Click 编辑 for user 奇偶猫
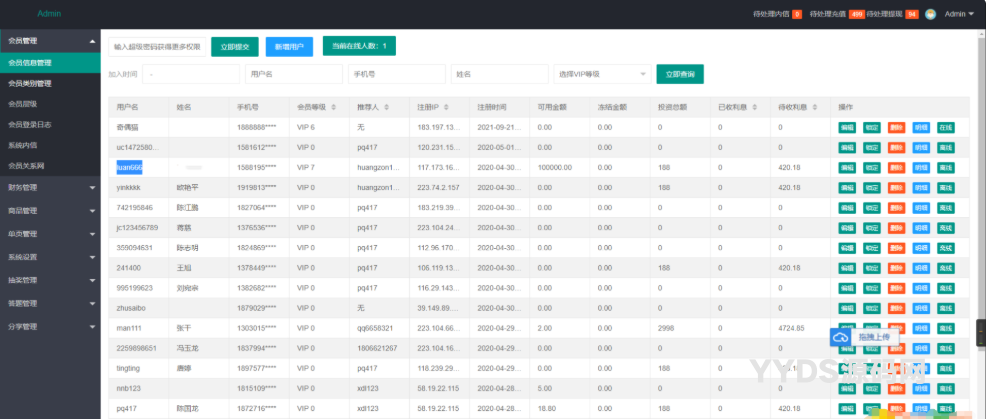 pos(847,127)
